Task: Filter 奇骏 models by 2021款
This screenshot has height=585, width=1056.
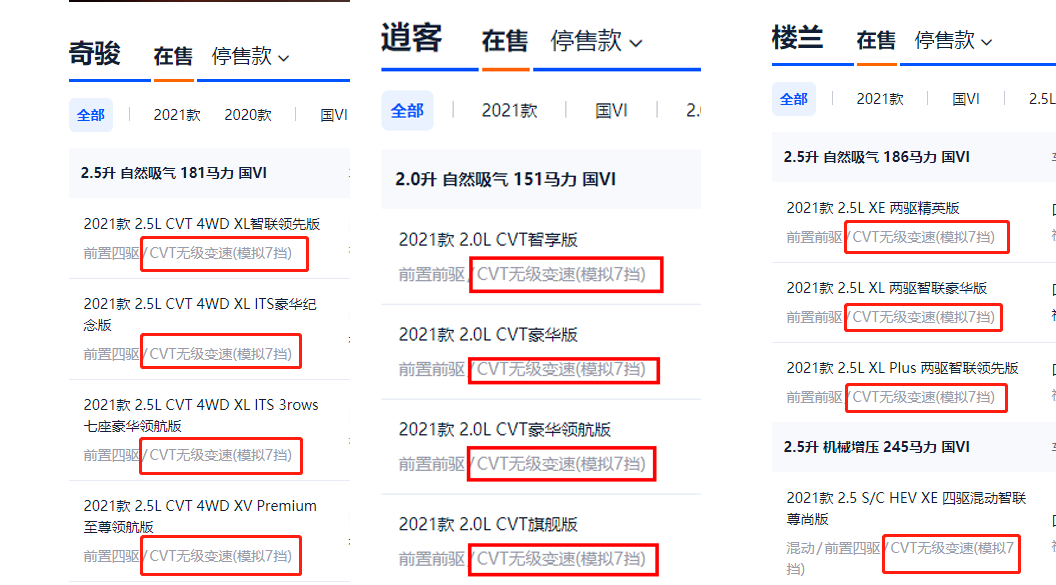Action: click(x=177, y=115)
